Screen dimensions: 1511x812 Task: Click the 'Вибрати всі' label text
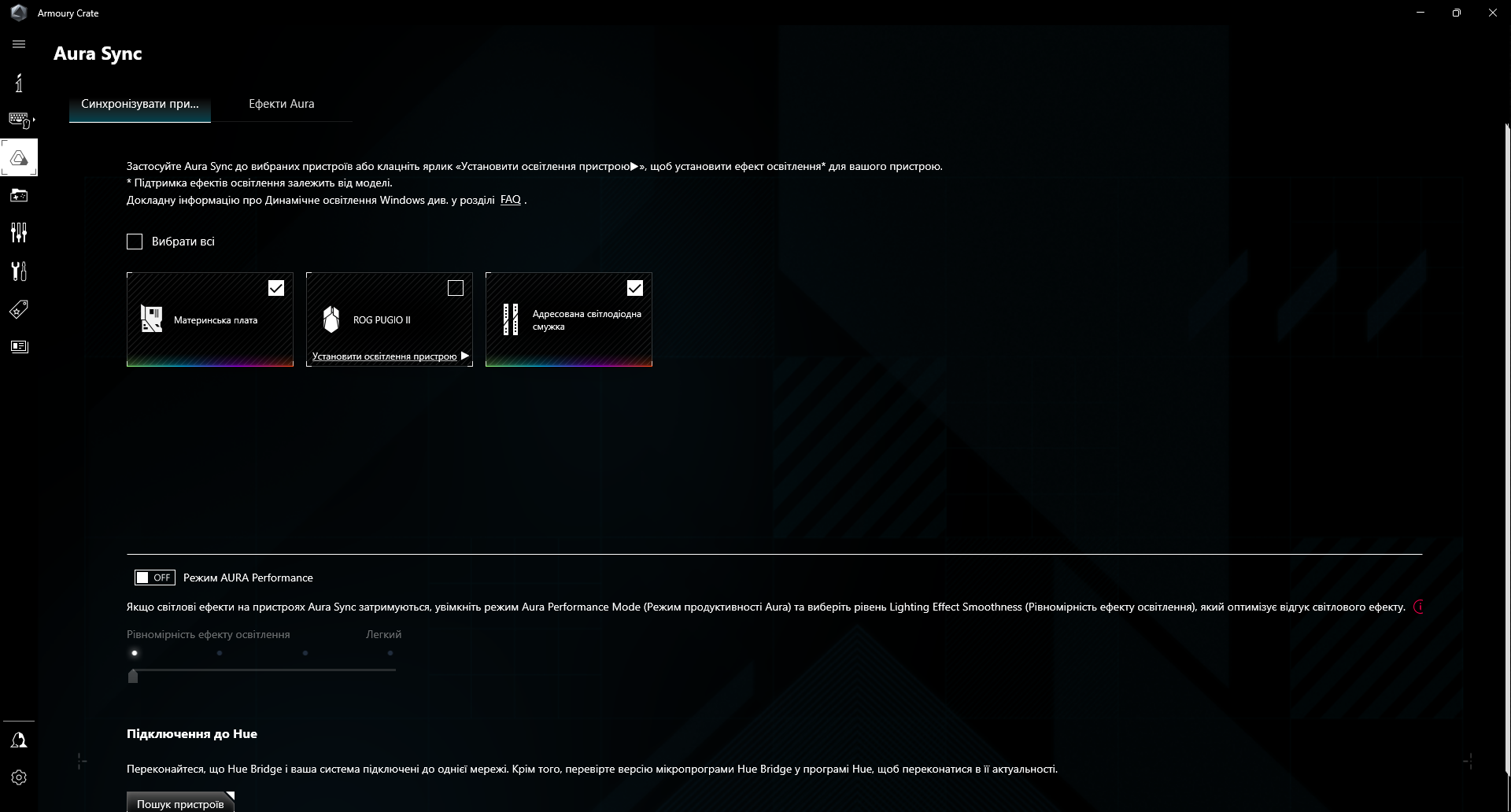(183, 242)
